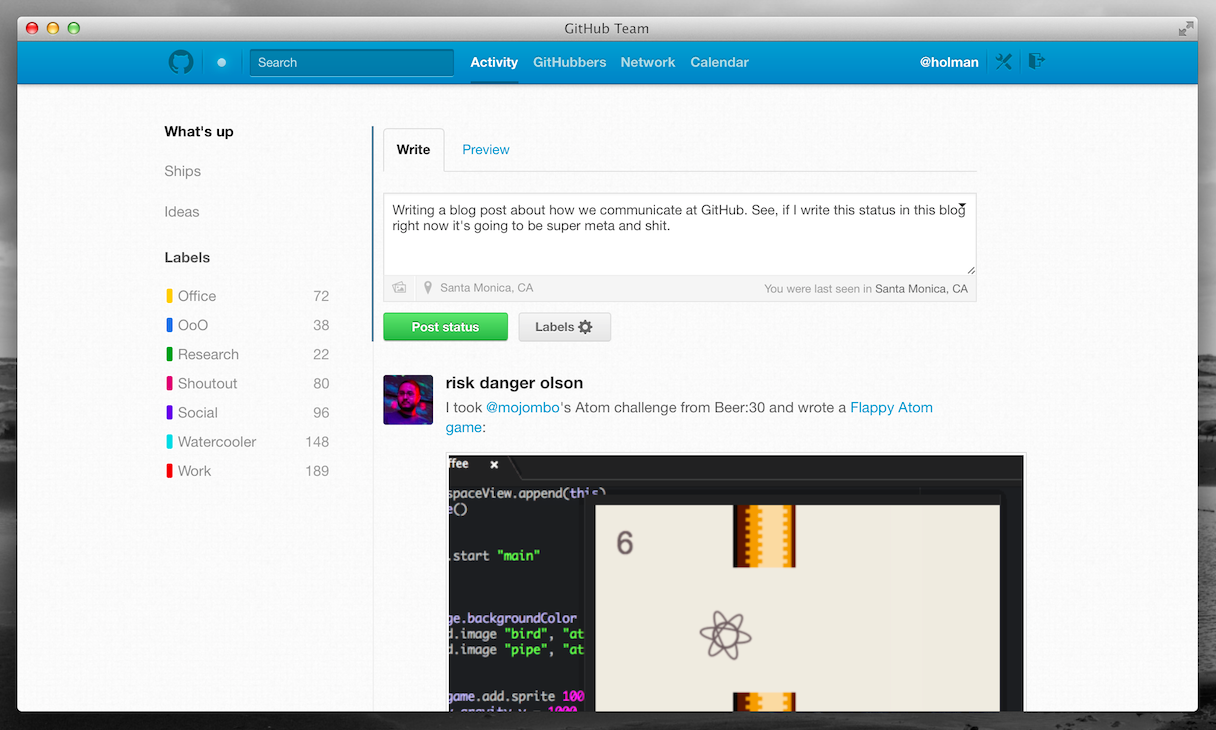
Task: Select the Write tab
Action: point(413,149)
